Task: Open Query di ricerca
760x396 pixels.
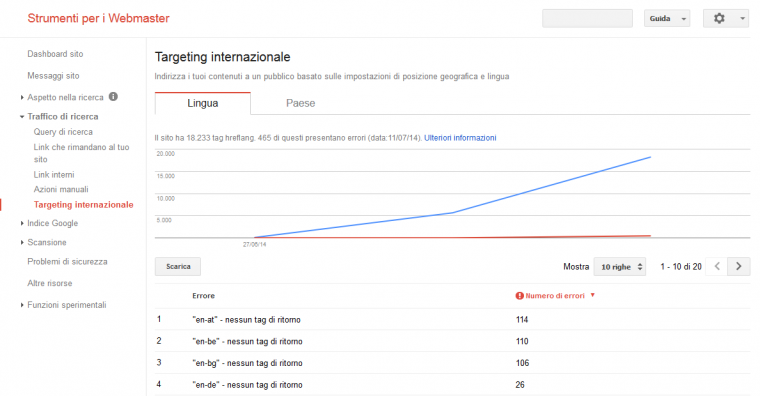Action: click(63, 132)
